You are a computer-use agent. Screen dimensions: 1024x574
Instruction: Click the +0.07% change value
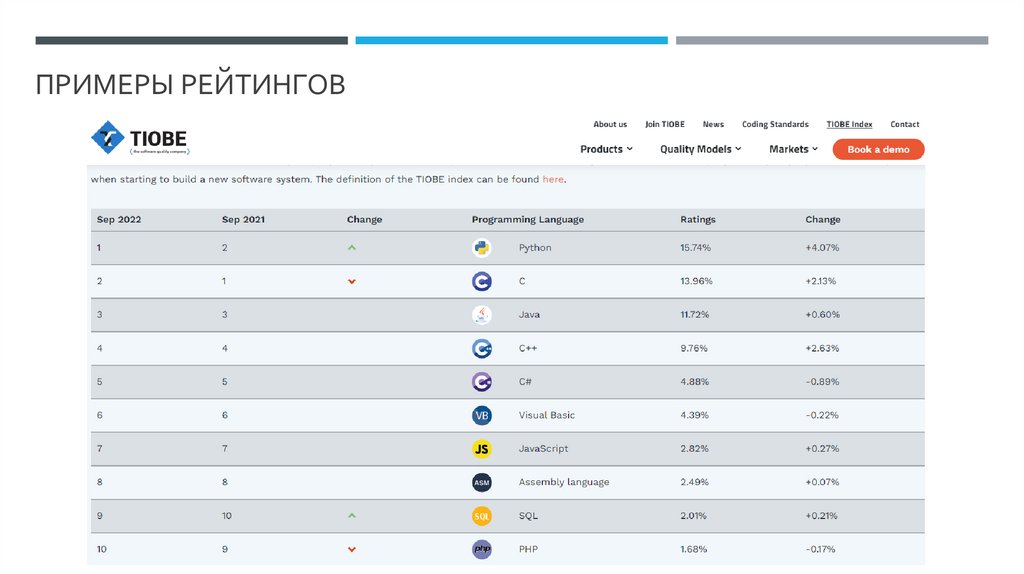822,482
